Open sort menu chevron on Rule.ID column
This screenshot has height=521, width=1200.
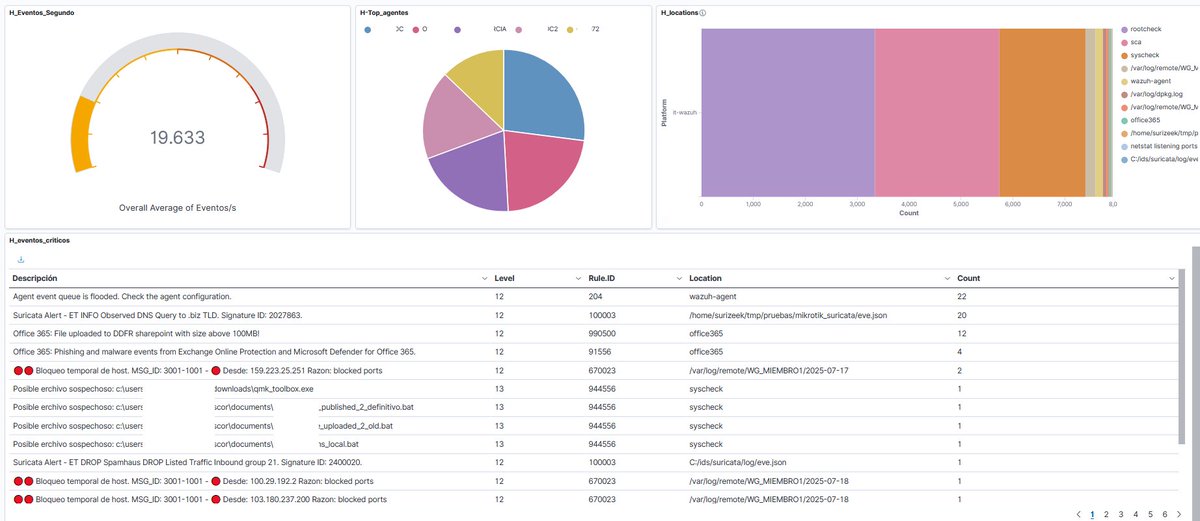(x=677, y=277)
